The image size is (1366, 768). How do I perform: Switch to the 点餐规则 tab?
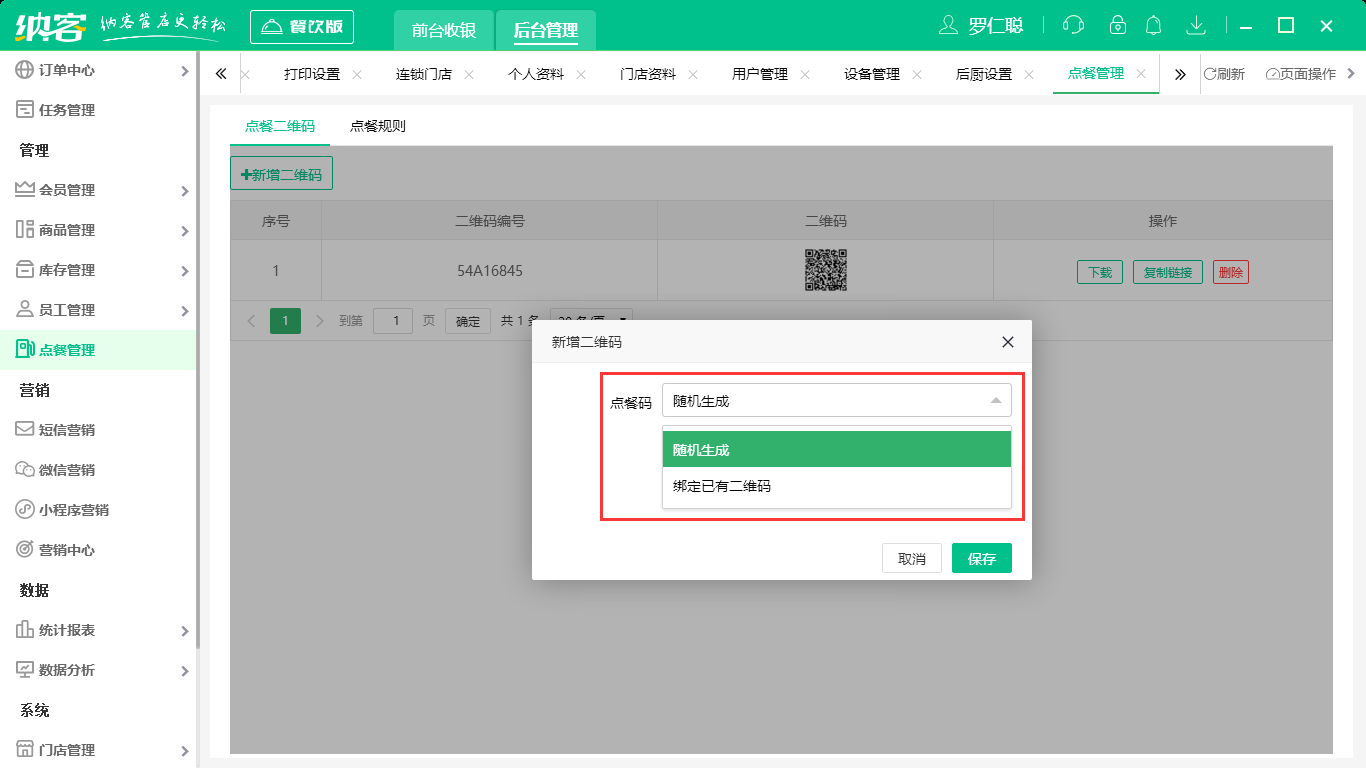[x=377, y=126]
